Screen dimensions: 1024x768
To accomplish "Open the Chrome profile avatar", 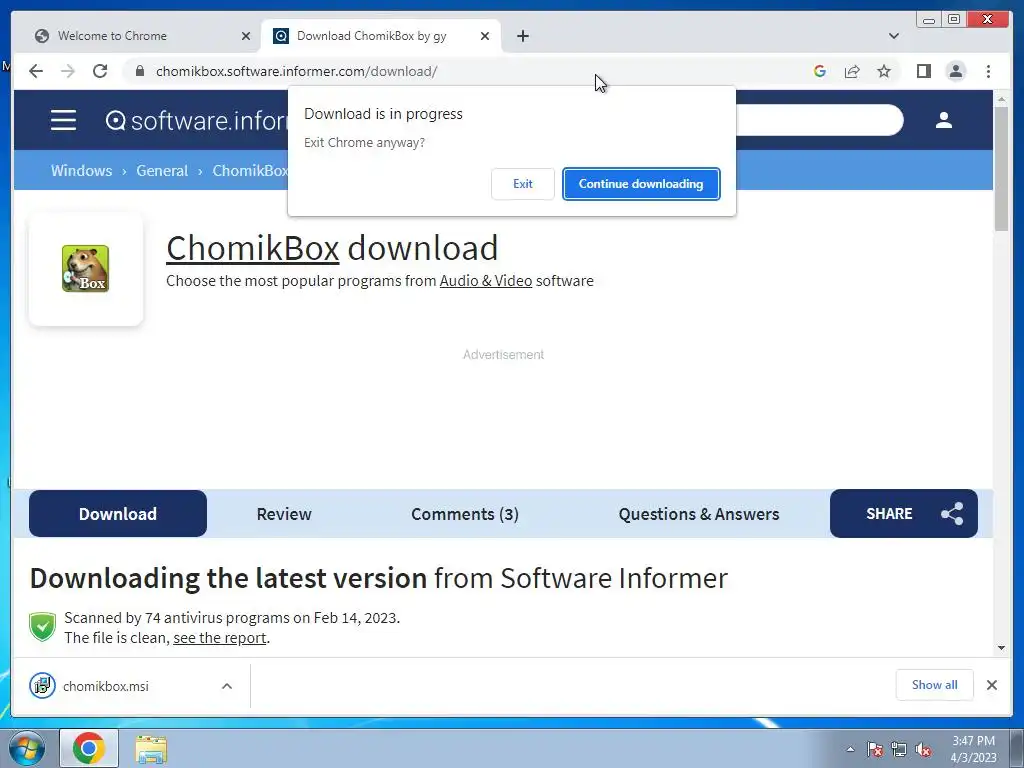I will pyautogui.click(x=956, y=71).
